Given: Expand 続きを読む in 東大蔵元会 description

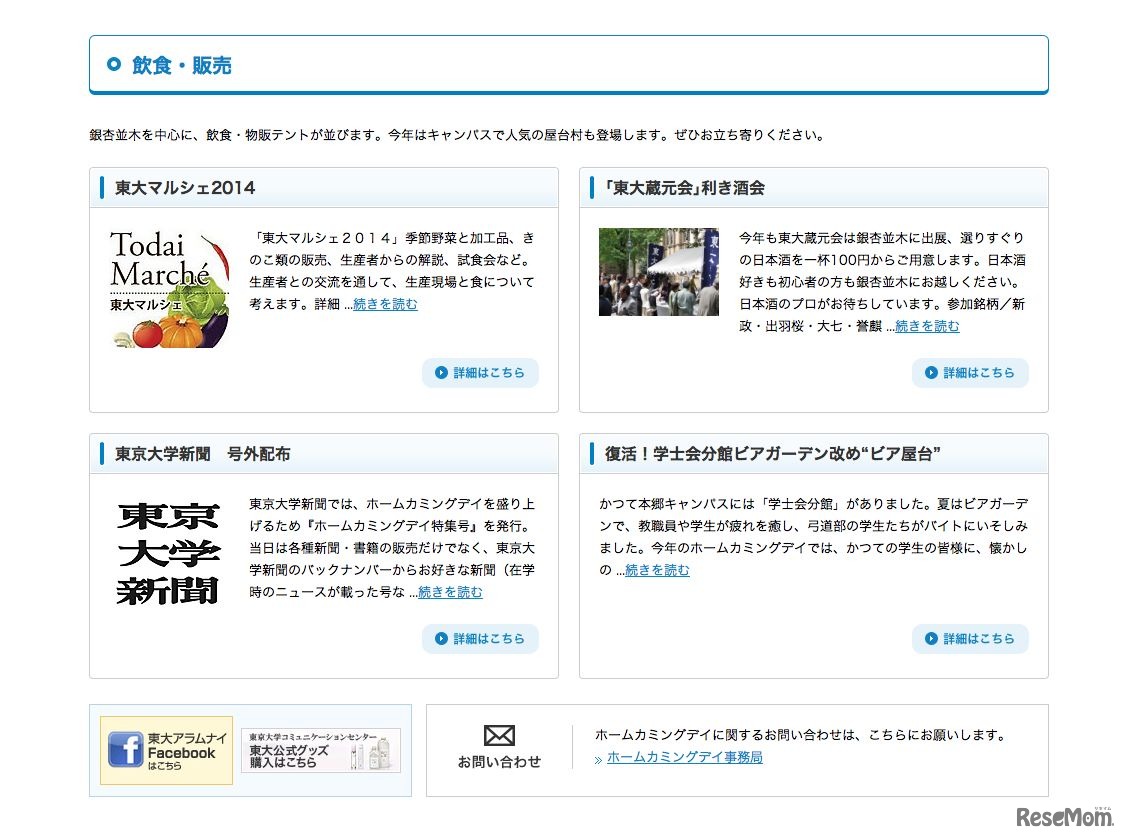Looking at the screenshot, I should pos(926,326).
